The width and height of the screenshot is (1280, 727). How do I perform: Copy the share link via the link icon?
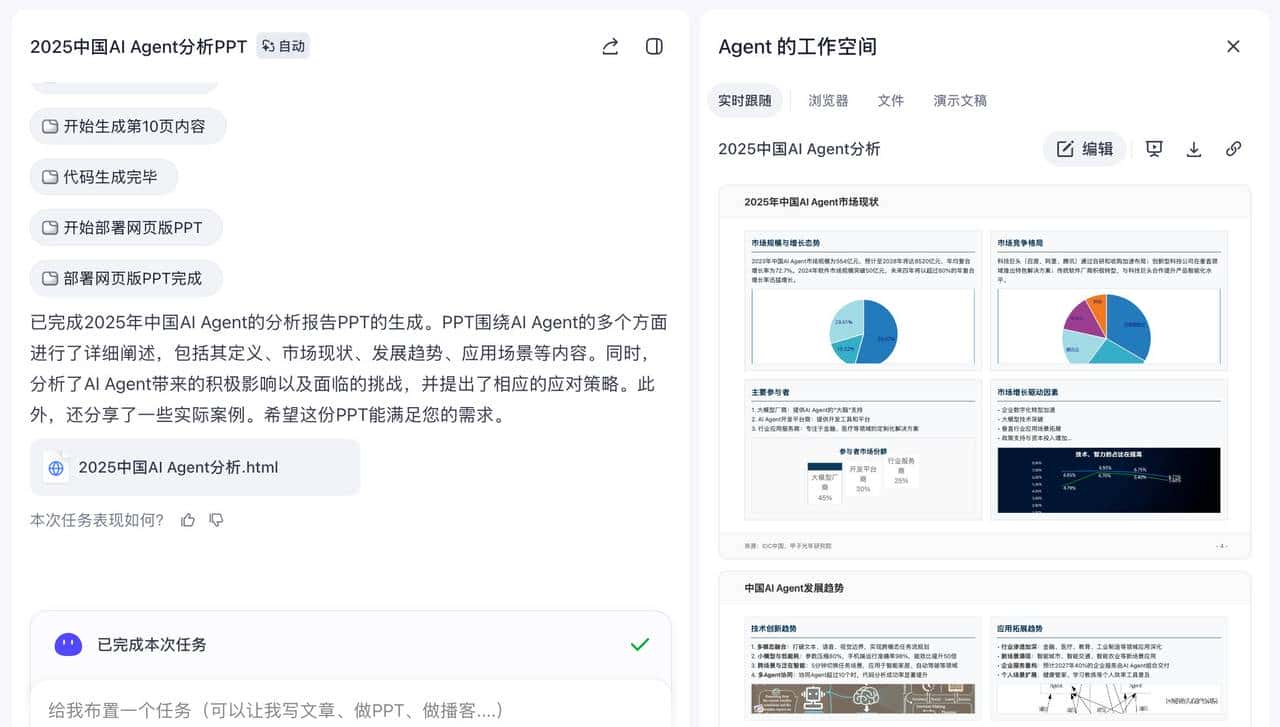coord(1233,148)
